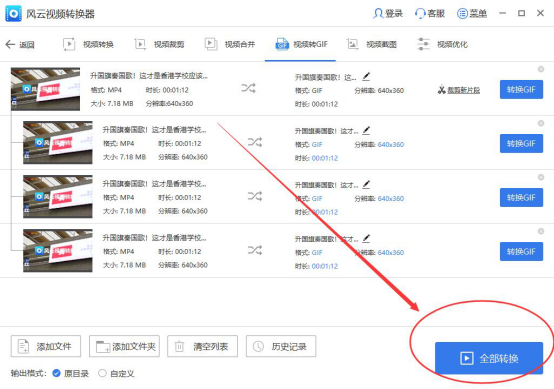Select the 原目录 radio option
This screenshot has width=554, height=389.
71,373
